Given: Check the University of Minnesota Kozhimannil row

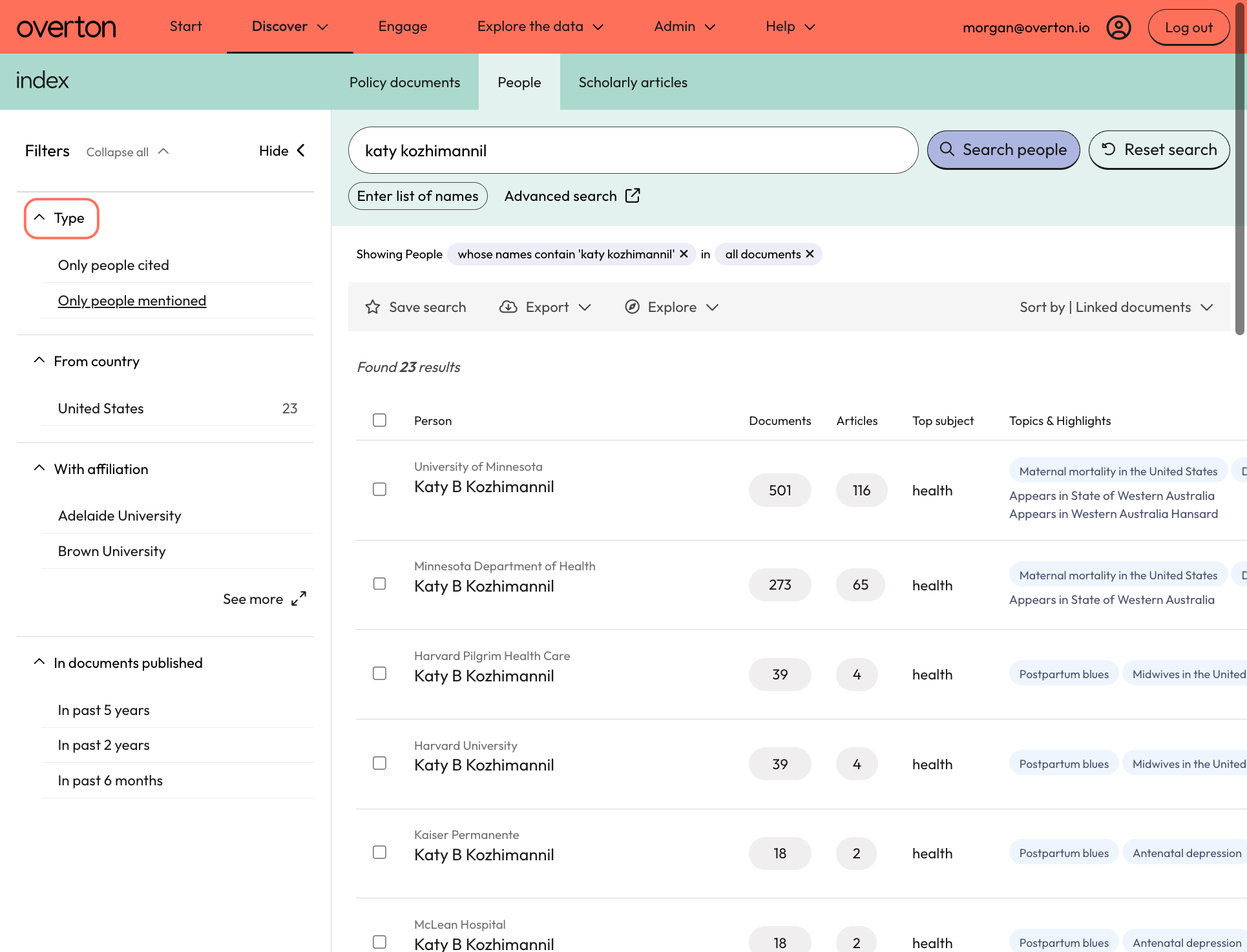Looking at the screenshot, I should [x=380, y=490].
